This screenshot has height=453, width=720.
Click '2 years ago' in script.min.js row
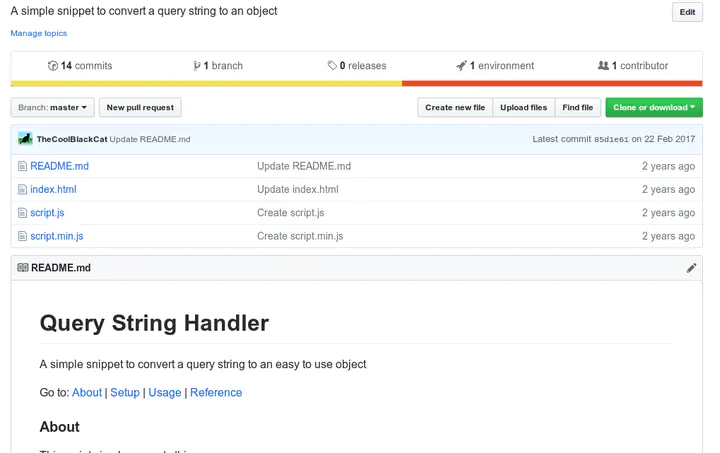click(668, 236)
